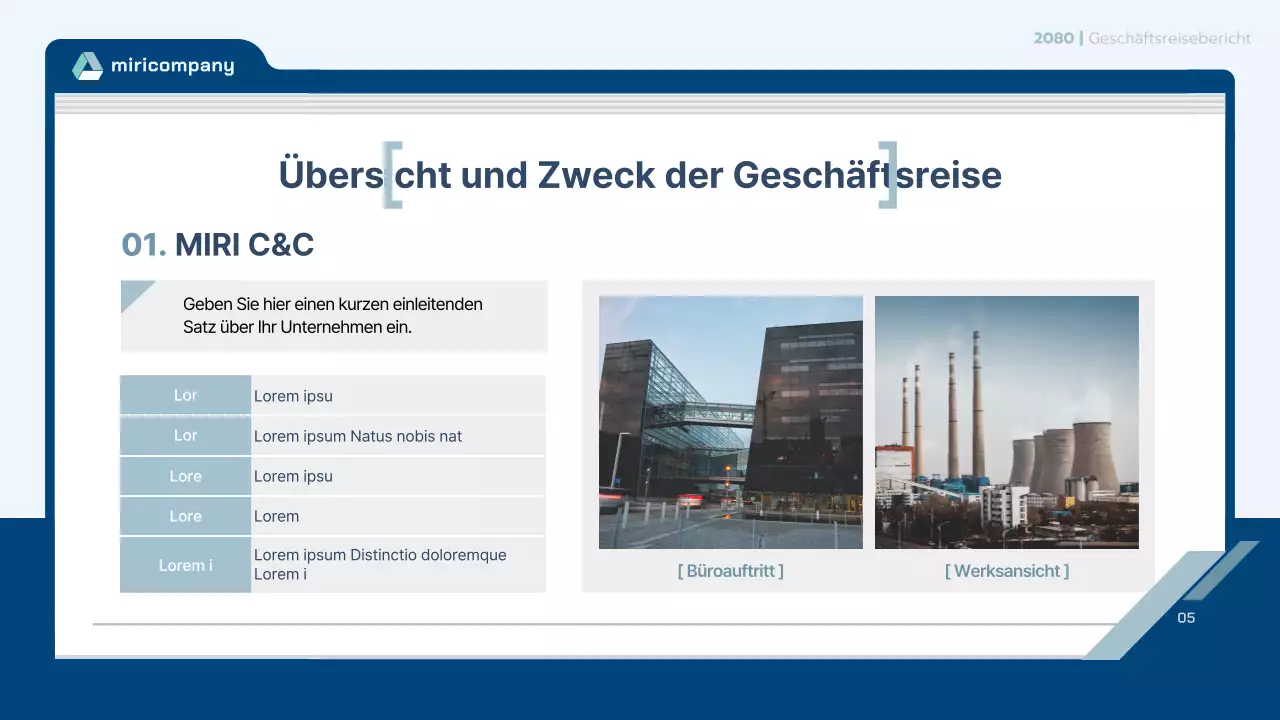Click the first 'Lor' table row header

click(185, 395)
